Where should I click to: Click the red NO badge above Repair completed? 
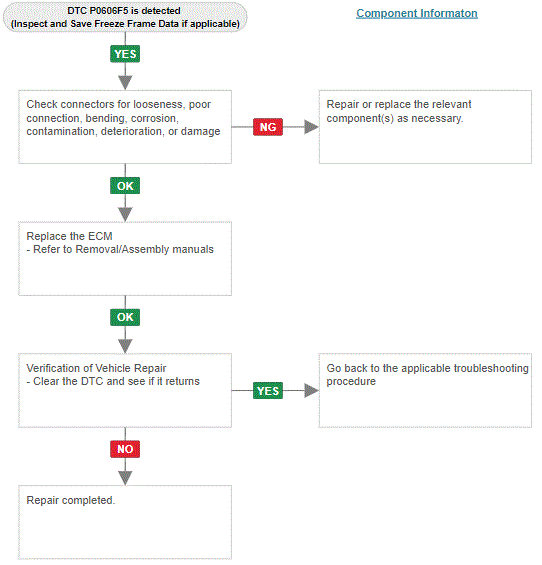point(125,449)
